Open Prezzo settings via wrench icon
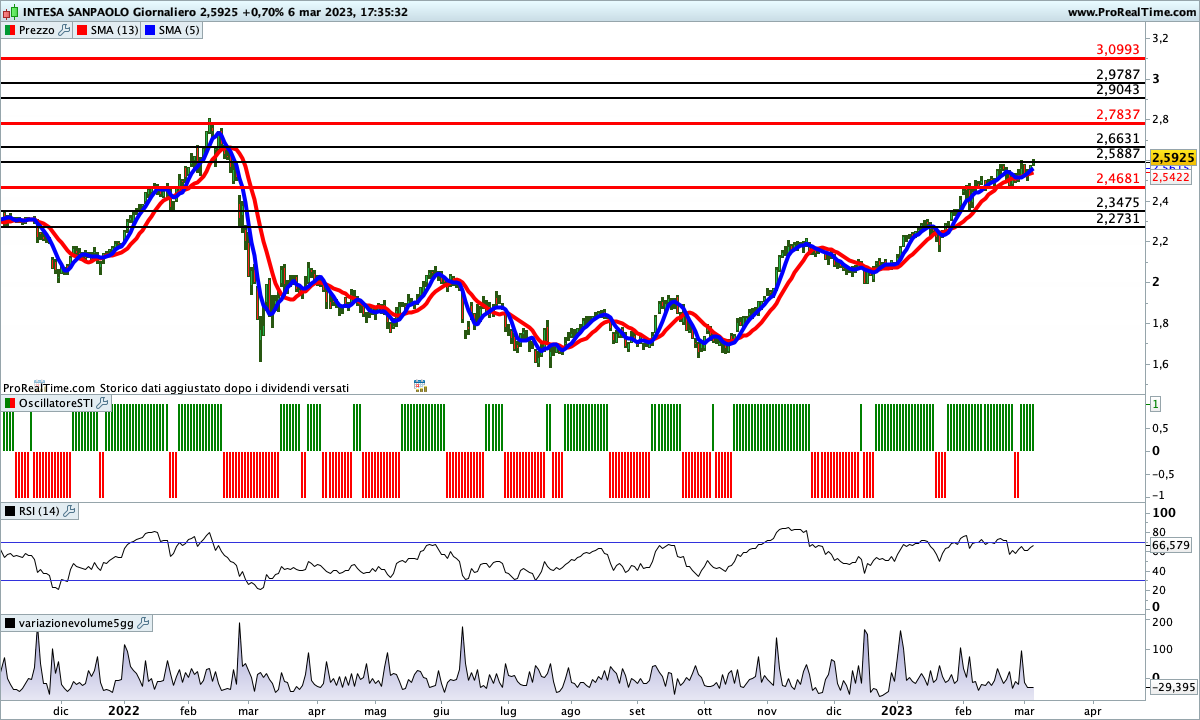Image resolution: width=1200 pixels, height=720 pixels. (65, 30)
